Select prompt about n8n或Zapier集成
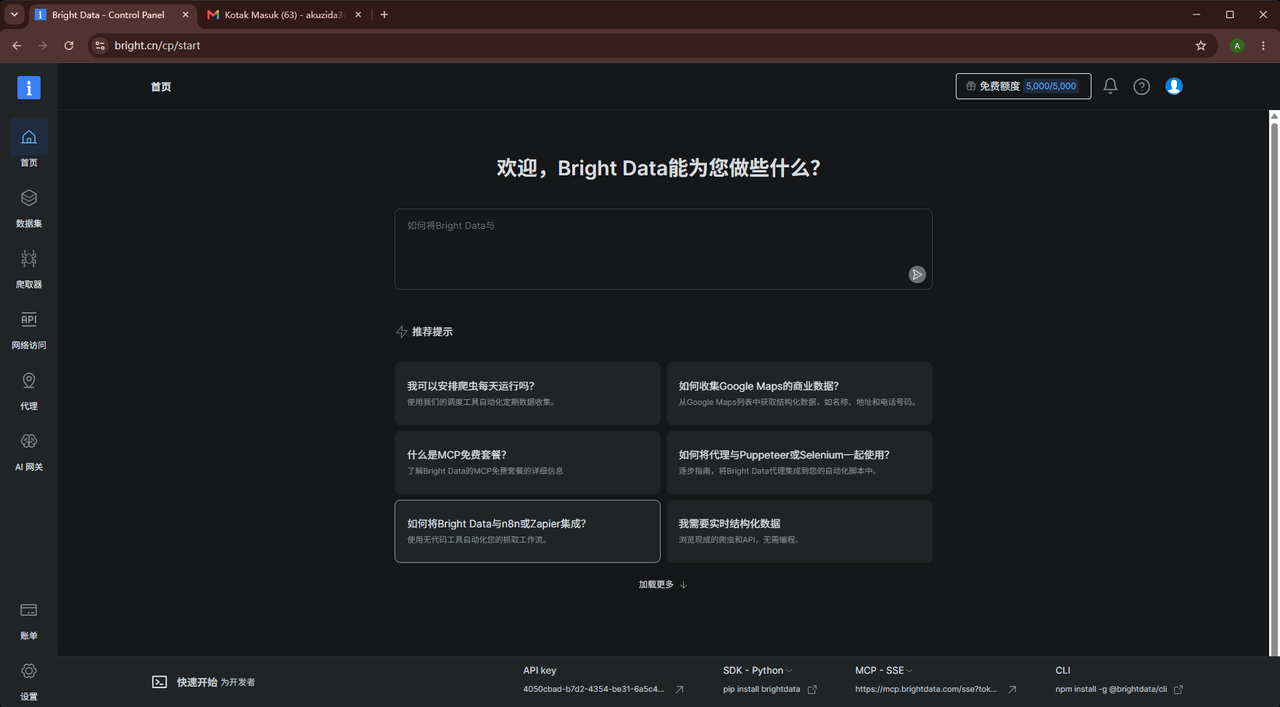The image size is (1280, 707). [527, 531]
